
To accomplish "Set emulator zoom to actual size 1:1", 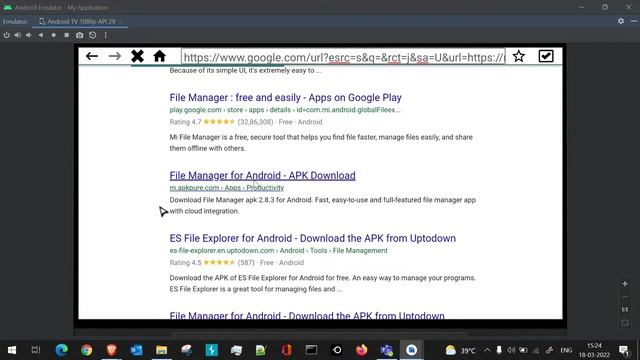I will pos(625,310).
